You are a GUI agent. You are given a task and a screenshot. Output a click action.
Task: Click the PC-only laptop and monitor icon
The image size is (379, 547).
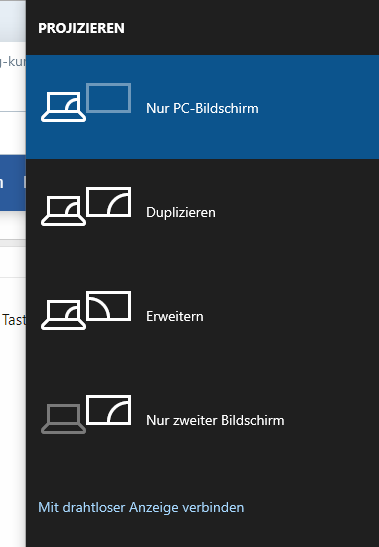click(x=86, y=103)
